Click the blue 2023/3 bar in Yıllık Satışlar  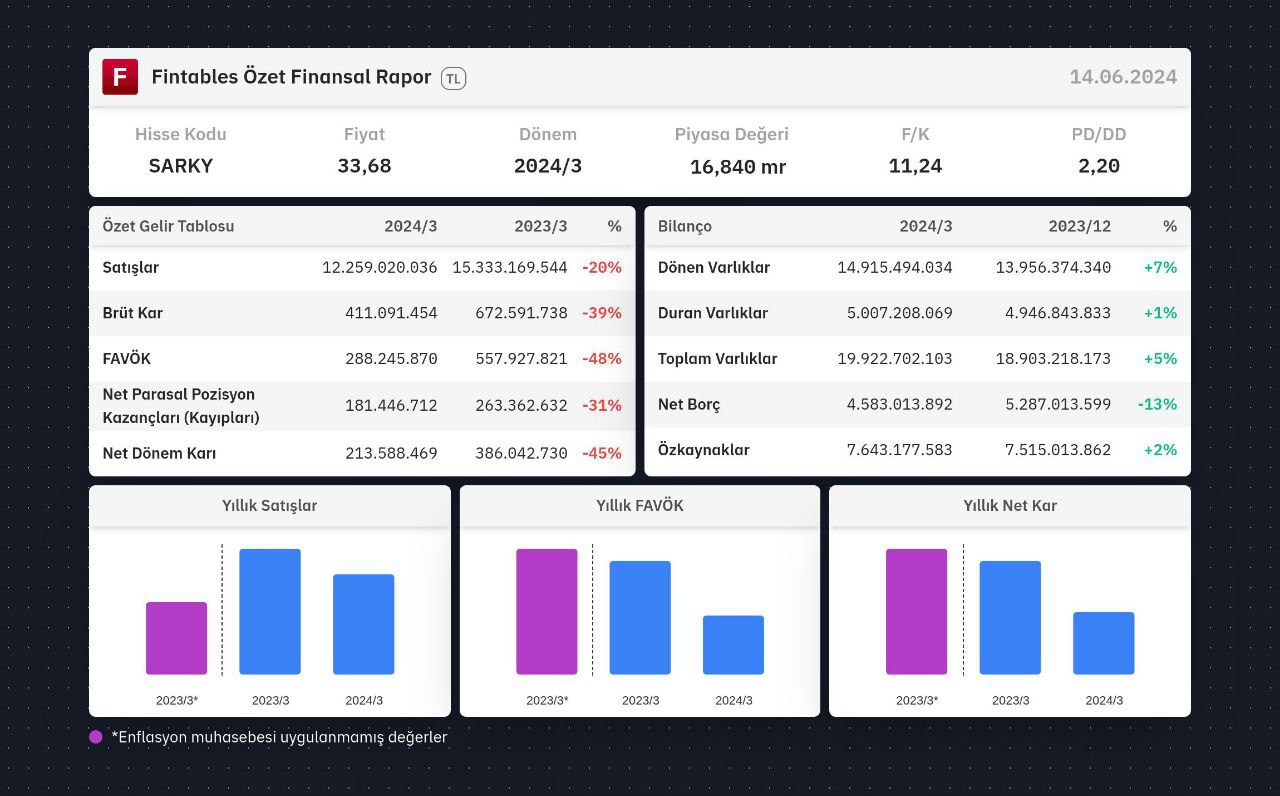coord(270,611)
